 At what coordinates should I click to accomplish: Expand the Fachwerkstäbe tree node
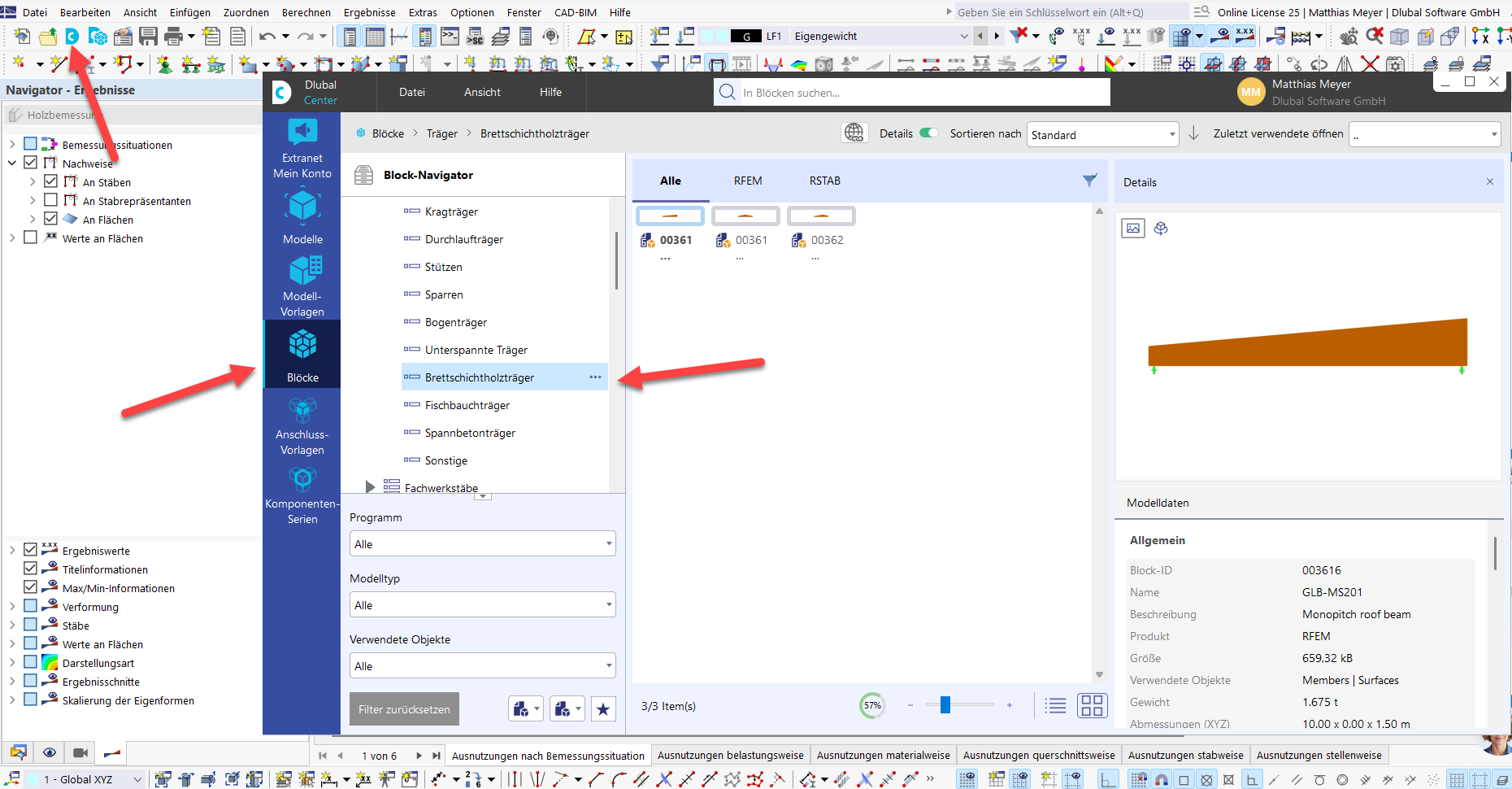click(x=370, y=487)
